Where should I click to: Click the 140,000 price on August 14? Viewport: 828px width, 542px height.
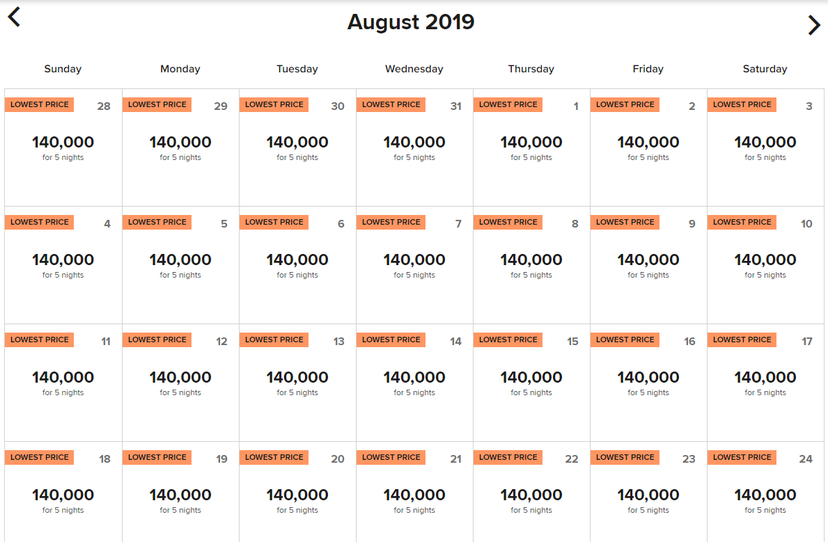pyautogui.click(x=414, y=378)
